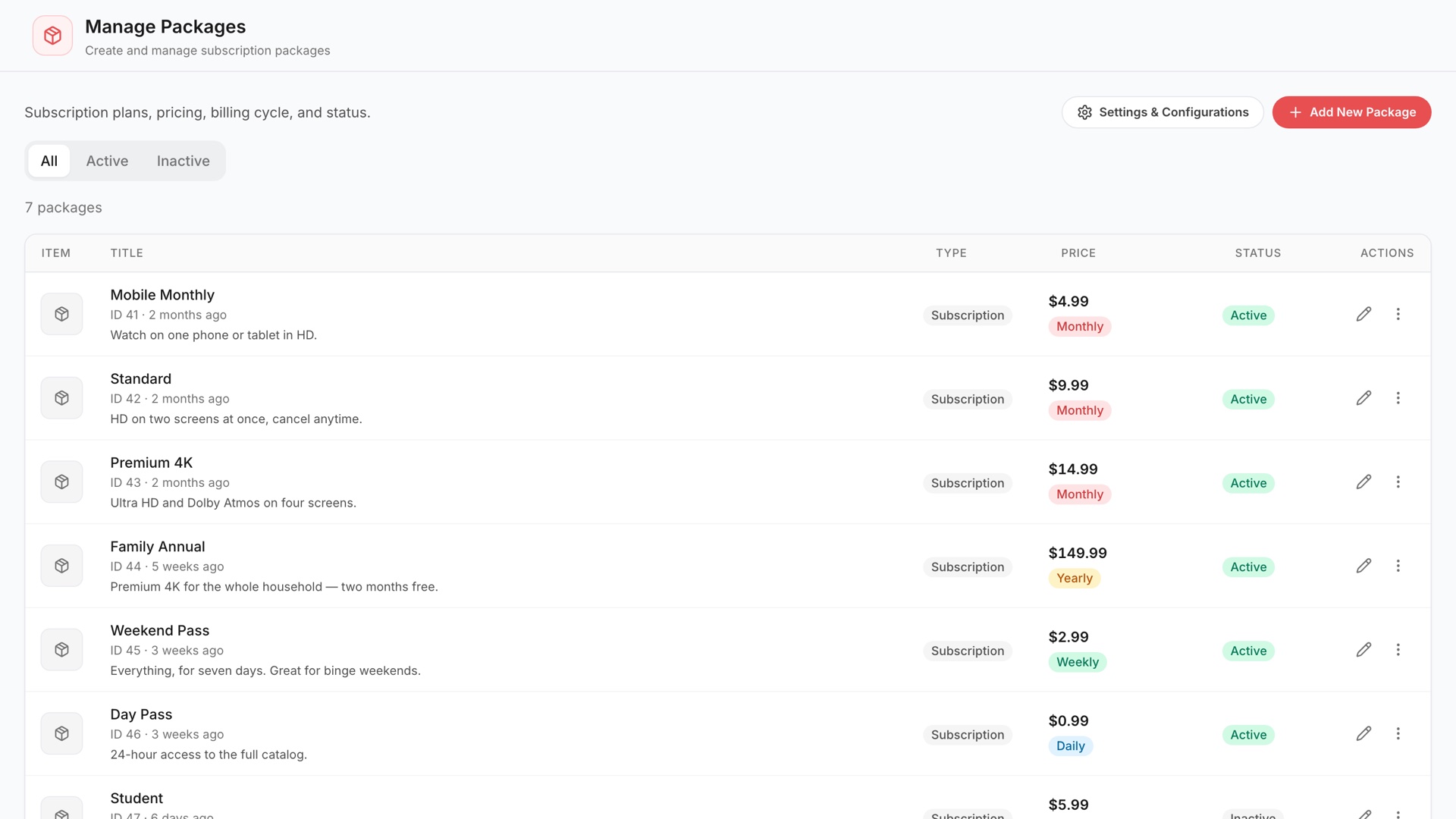The image size is (1456, 819).
Task: Click Active status badge for Day Pass
Action: (1248, 735)
